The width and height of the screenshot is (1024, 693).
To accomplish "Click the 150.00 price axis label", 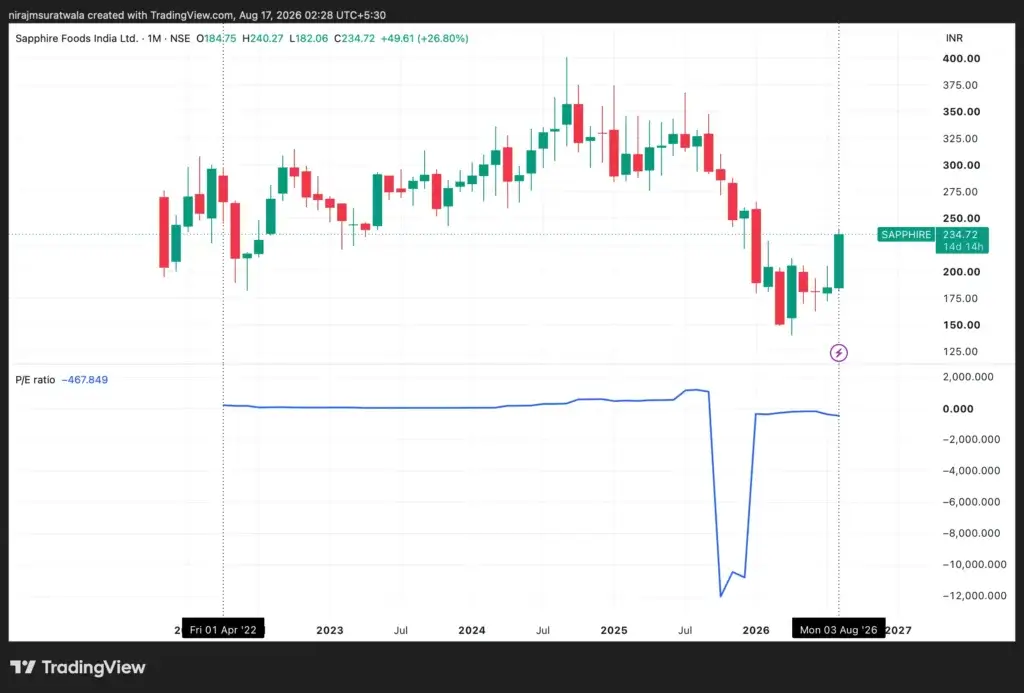I will click(961, 325).
